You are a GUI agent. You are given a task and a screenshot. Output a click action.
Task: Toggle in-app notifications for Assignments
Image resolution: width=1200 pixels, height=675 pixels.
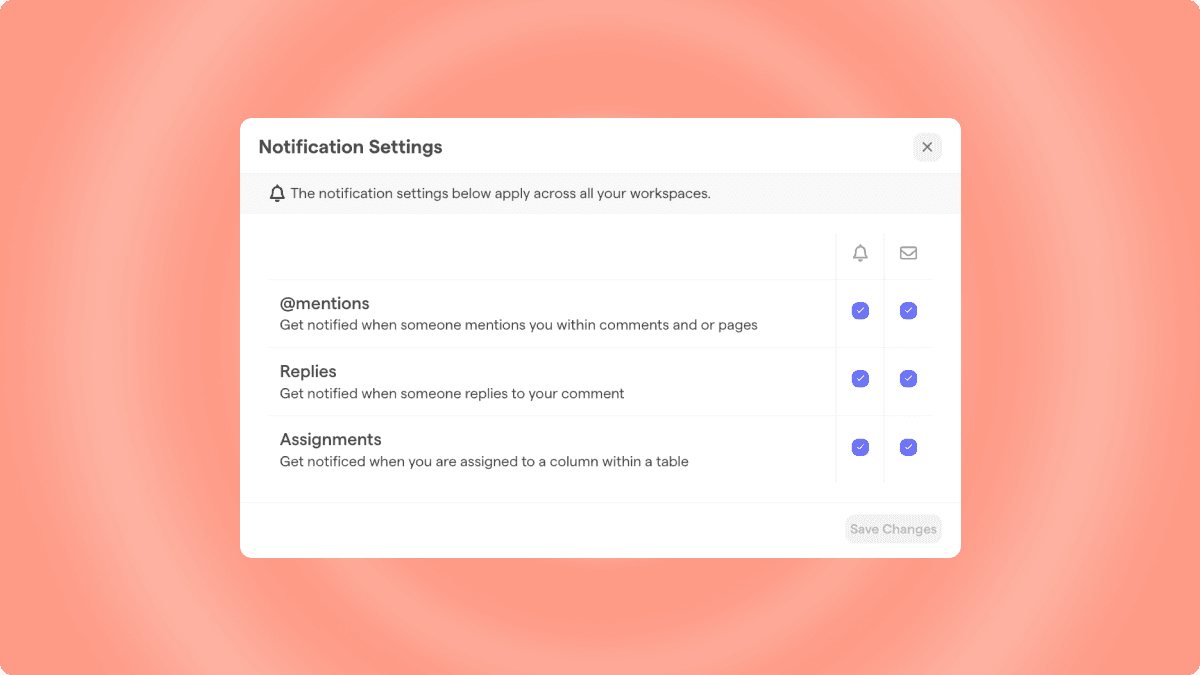pyautogui.click(x=860, y=447)
